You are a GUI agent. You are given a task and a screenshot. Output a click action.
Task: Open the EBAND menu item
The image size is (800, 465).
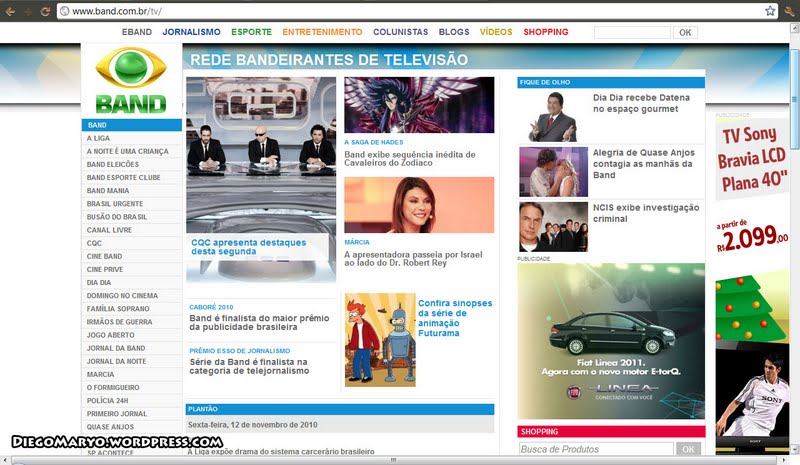click(137, 32)
